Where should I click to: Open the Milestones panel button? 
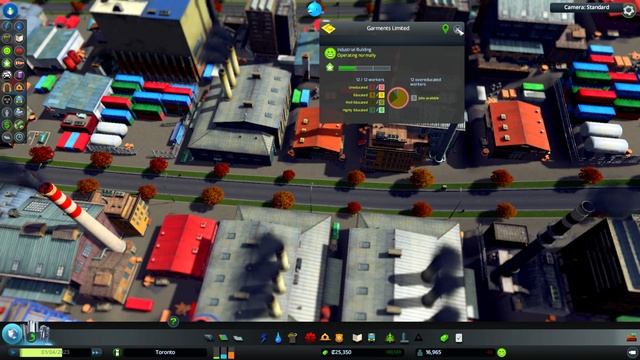(38, 333)
